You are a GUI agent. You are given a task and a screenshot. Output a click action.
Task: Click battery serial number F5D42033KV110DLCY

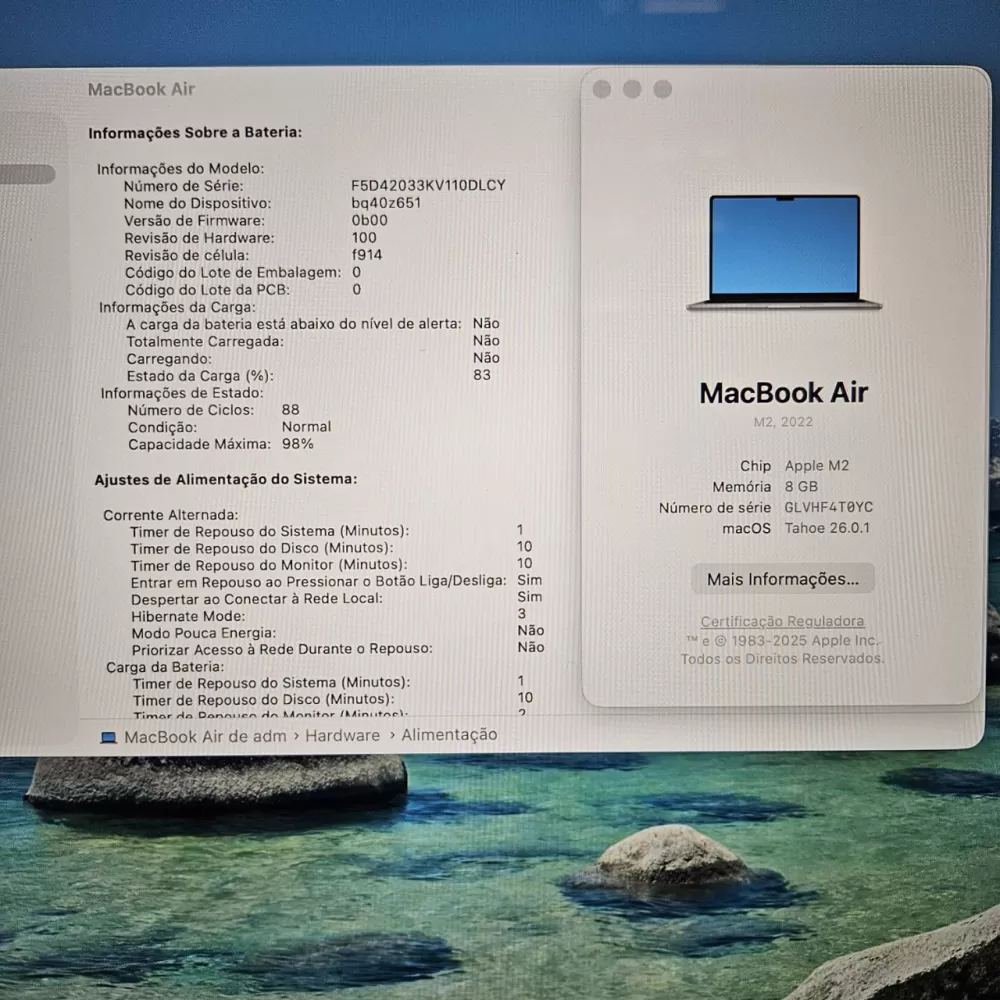428,186
